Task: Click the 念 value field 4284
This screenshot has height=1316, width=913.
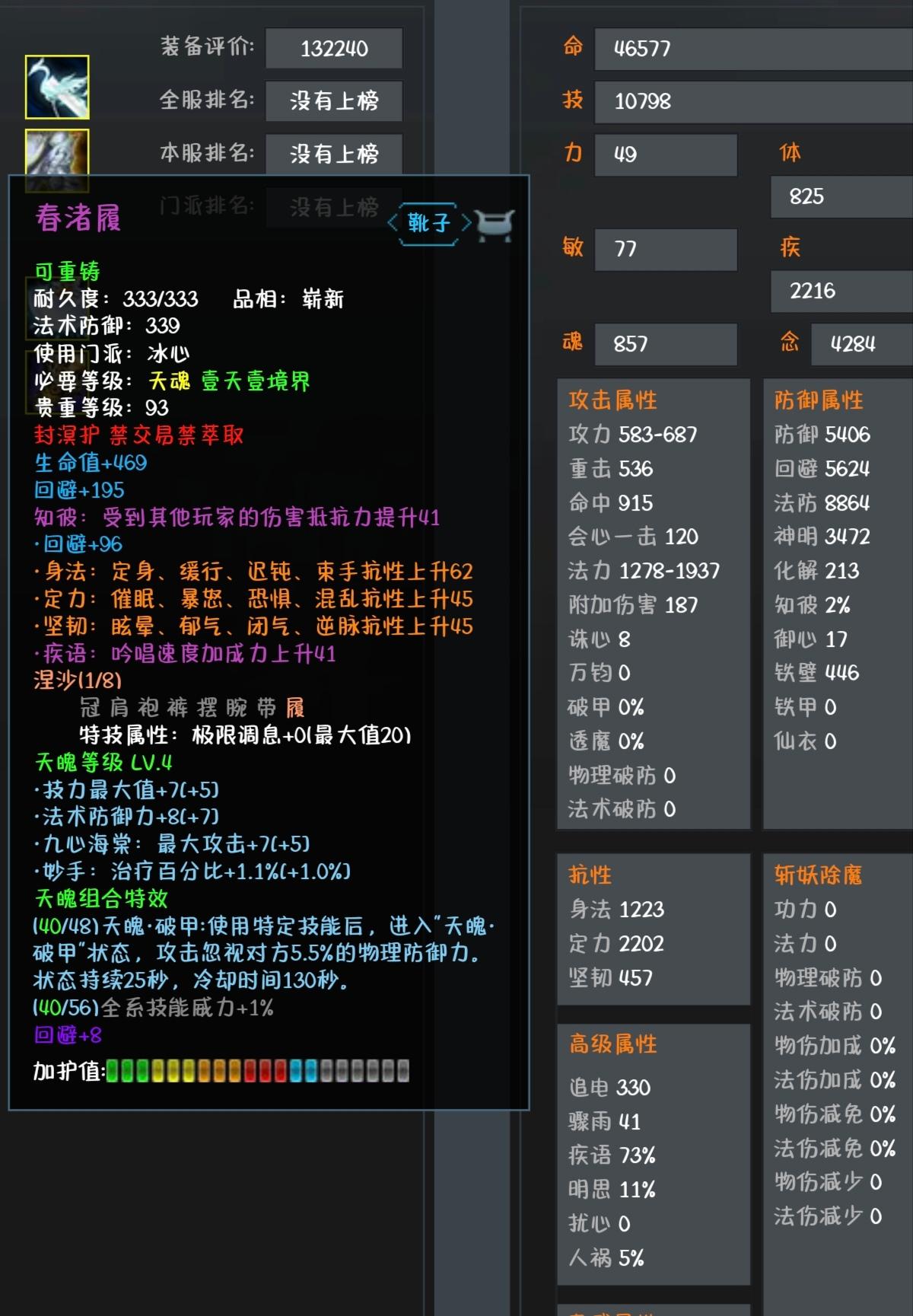Action: click(x=862, y=344)
